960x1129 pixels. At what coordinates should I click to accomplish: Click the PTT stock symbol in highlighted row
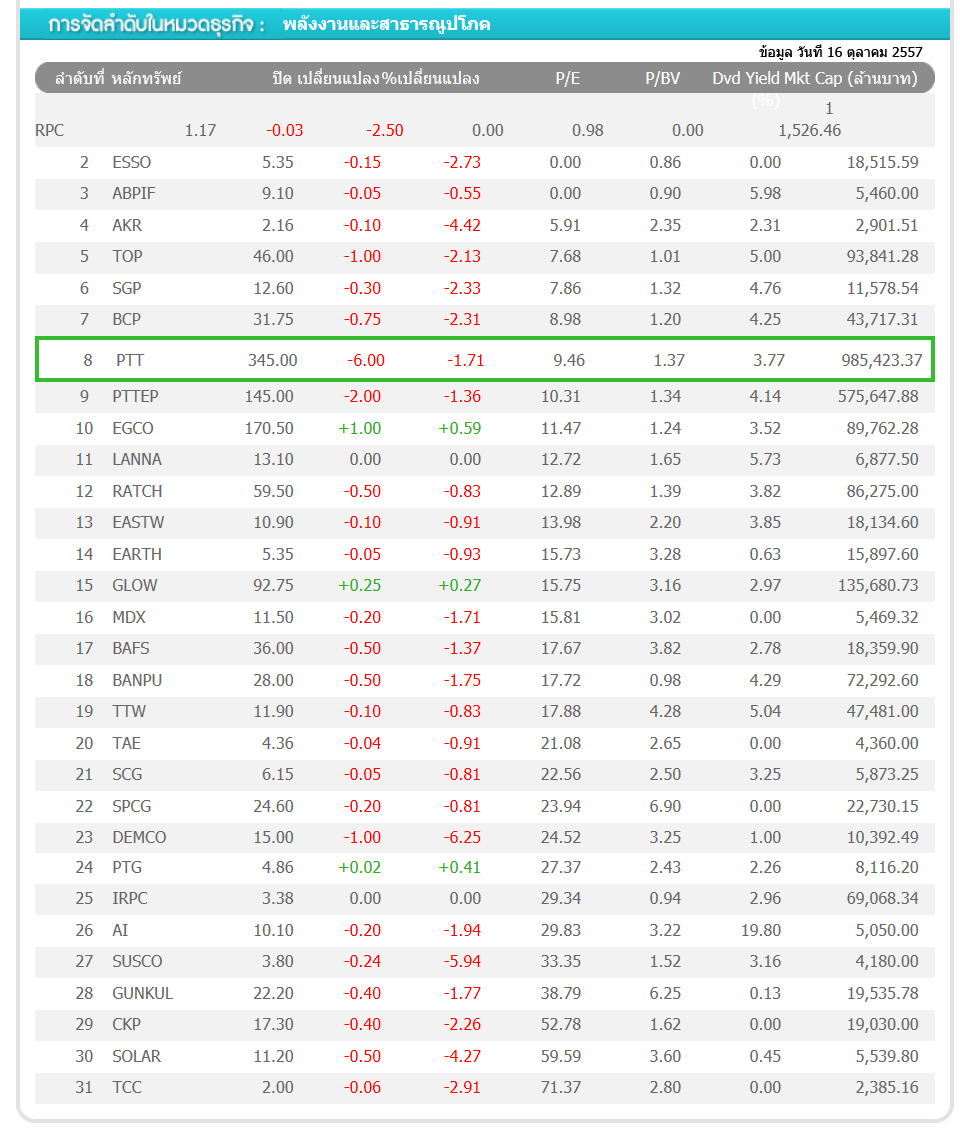(130, 360)
